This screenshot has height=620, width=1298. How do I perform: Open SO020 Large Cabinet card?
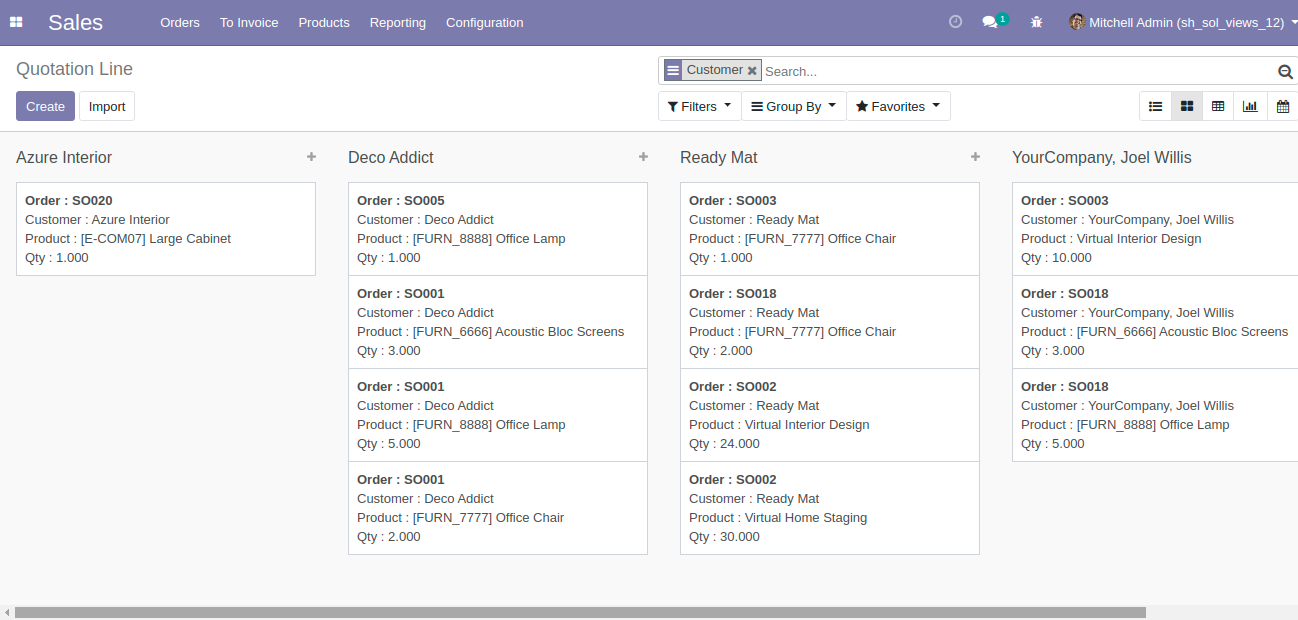tap(166, 229)
